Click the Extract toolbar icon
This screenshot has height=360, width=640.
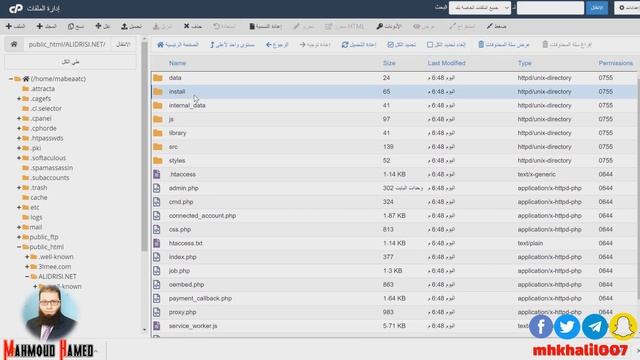pos(462,27)
